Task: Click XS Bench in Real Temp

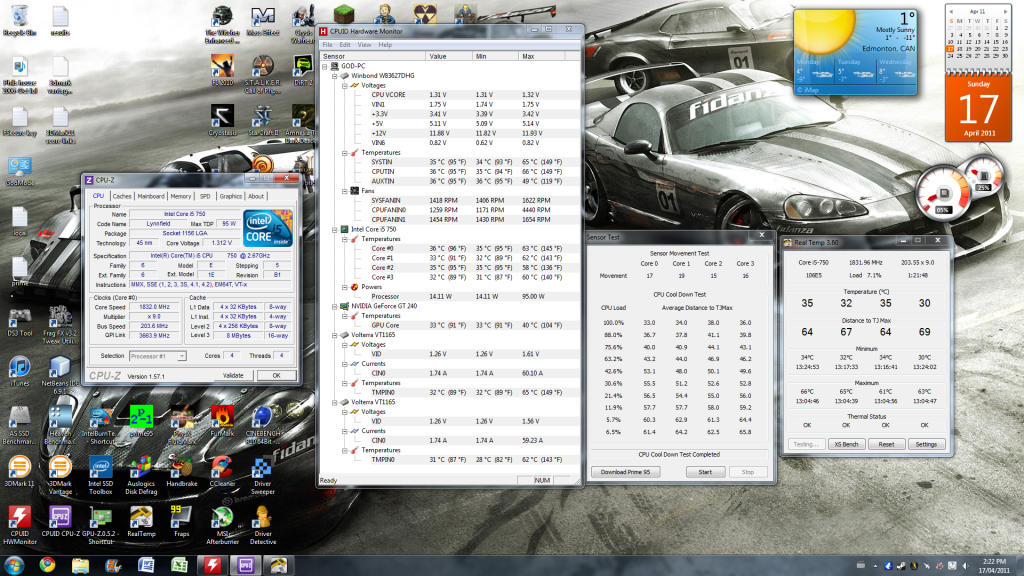Action: [846, 444]
